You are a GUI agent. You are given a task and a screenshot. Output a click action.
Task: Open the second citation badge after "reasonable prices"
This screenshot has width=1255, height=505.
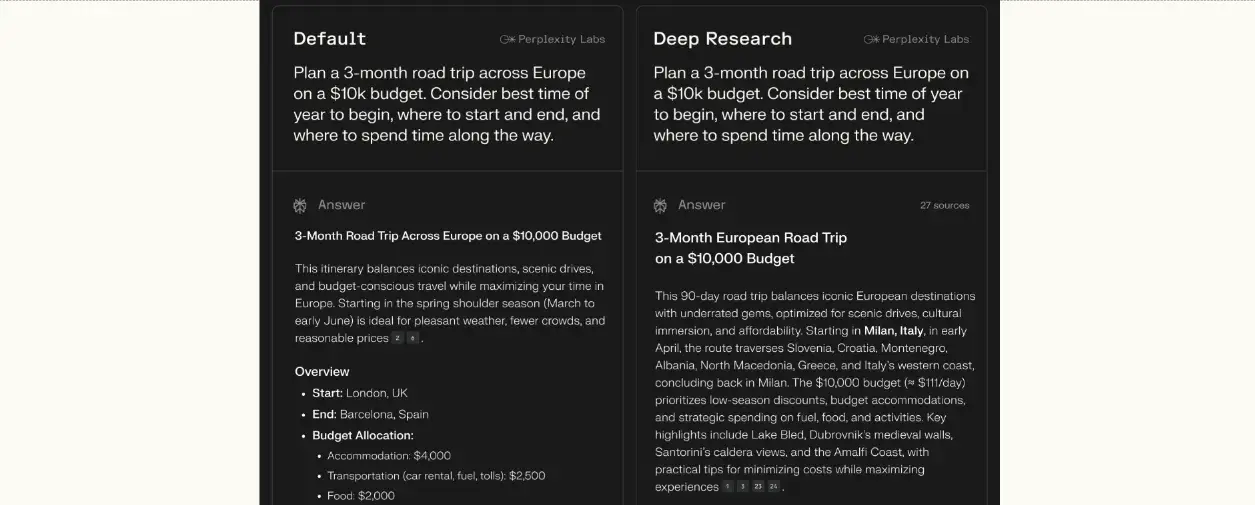tap(412, 338)
